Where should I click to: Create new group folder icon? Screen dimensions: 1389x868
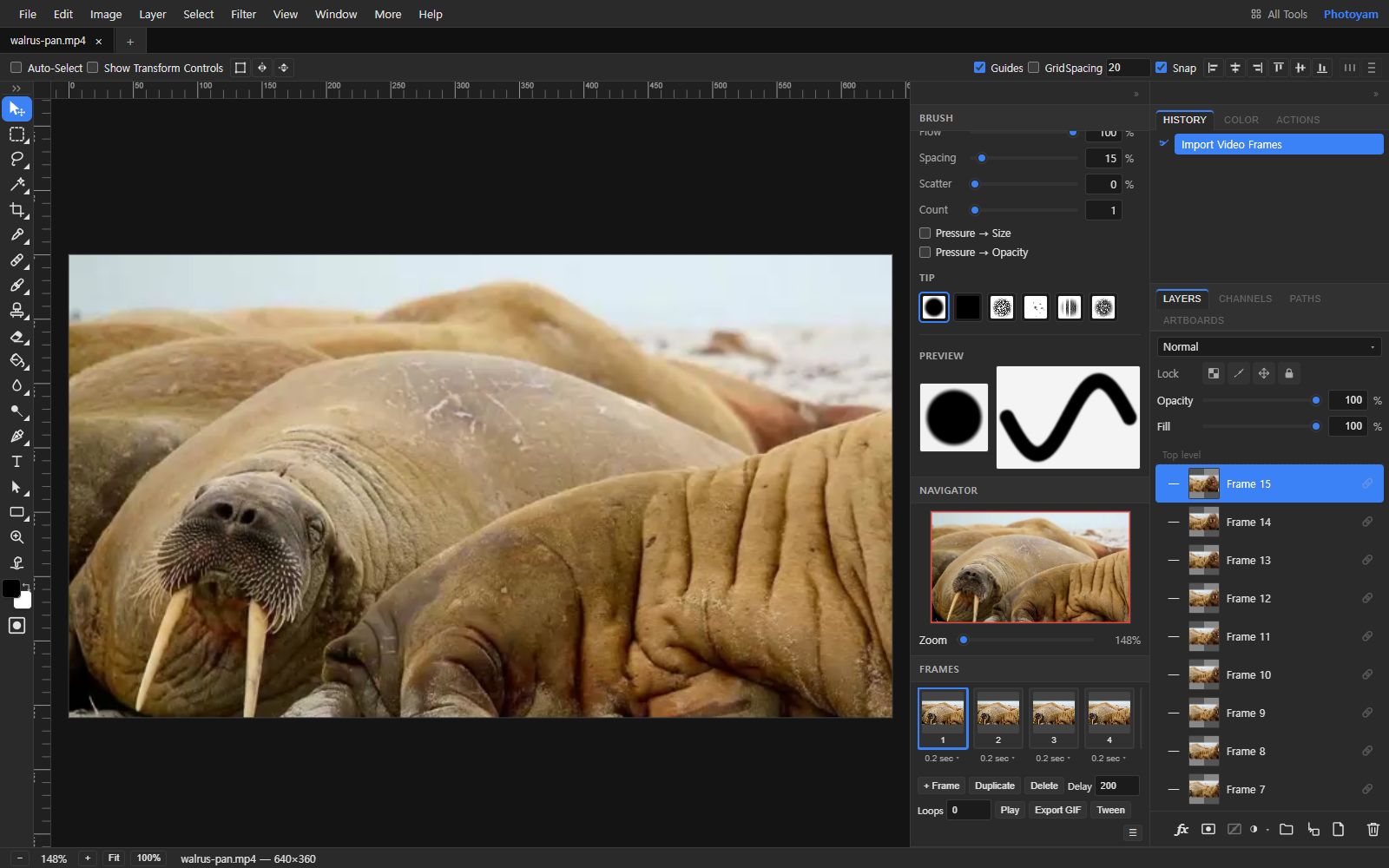(1286, 829)
